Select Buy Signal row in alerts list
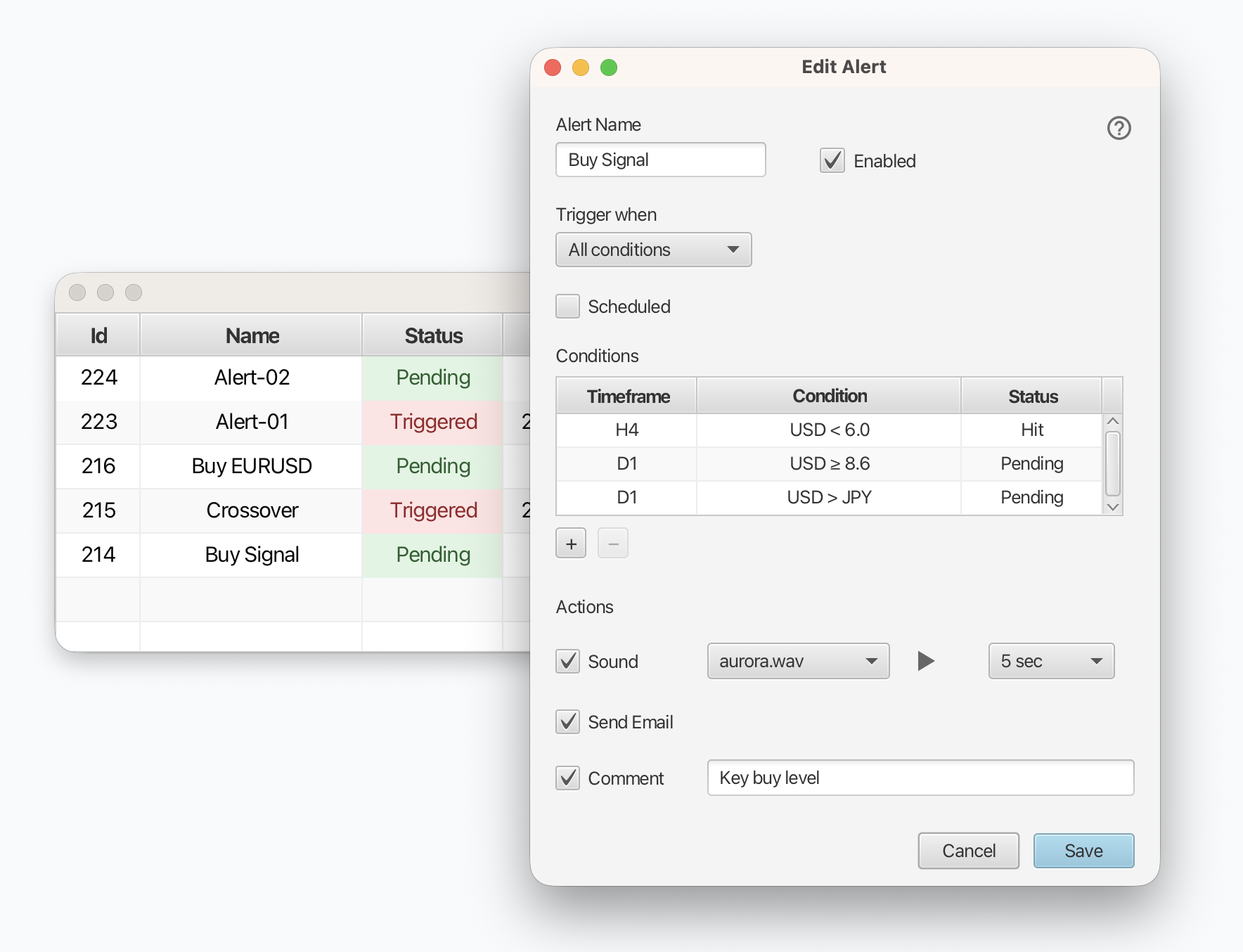 coord(293,555)
